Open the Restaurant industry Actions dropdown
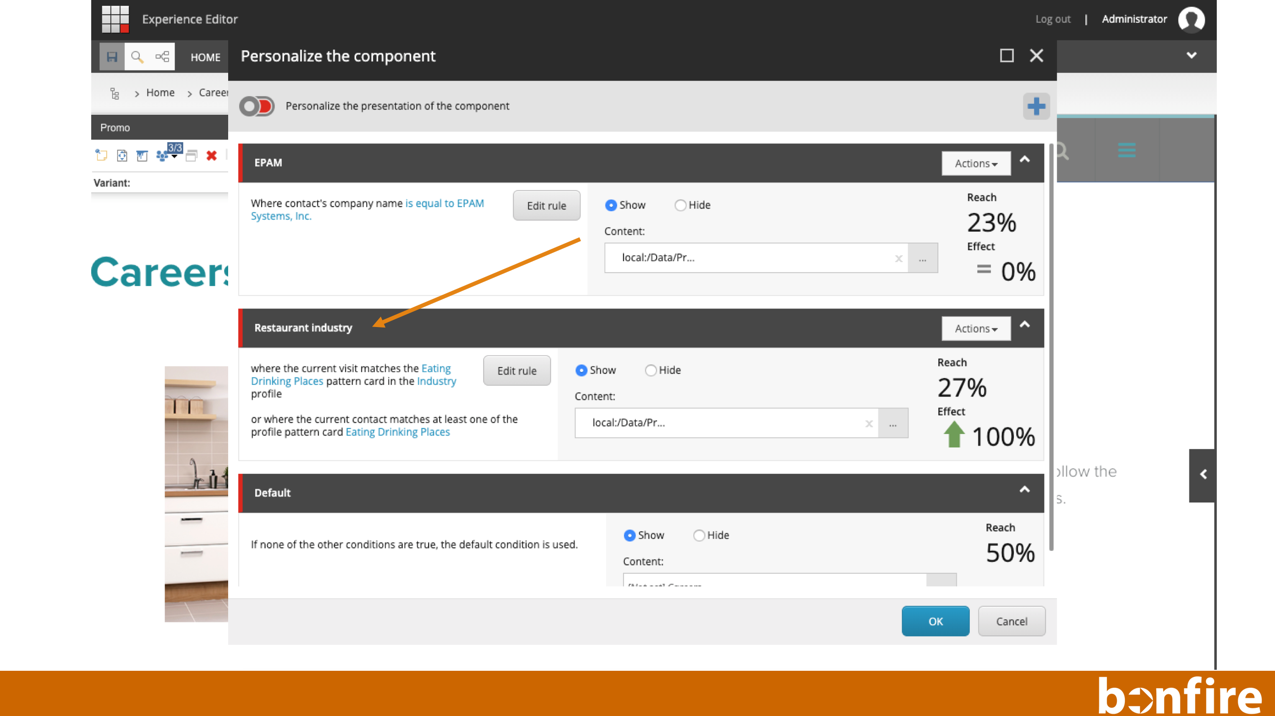This screenshot has height=716, width=1275. click(x=976, y=328)
